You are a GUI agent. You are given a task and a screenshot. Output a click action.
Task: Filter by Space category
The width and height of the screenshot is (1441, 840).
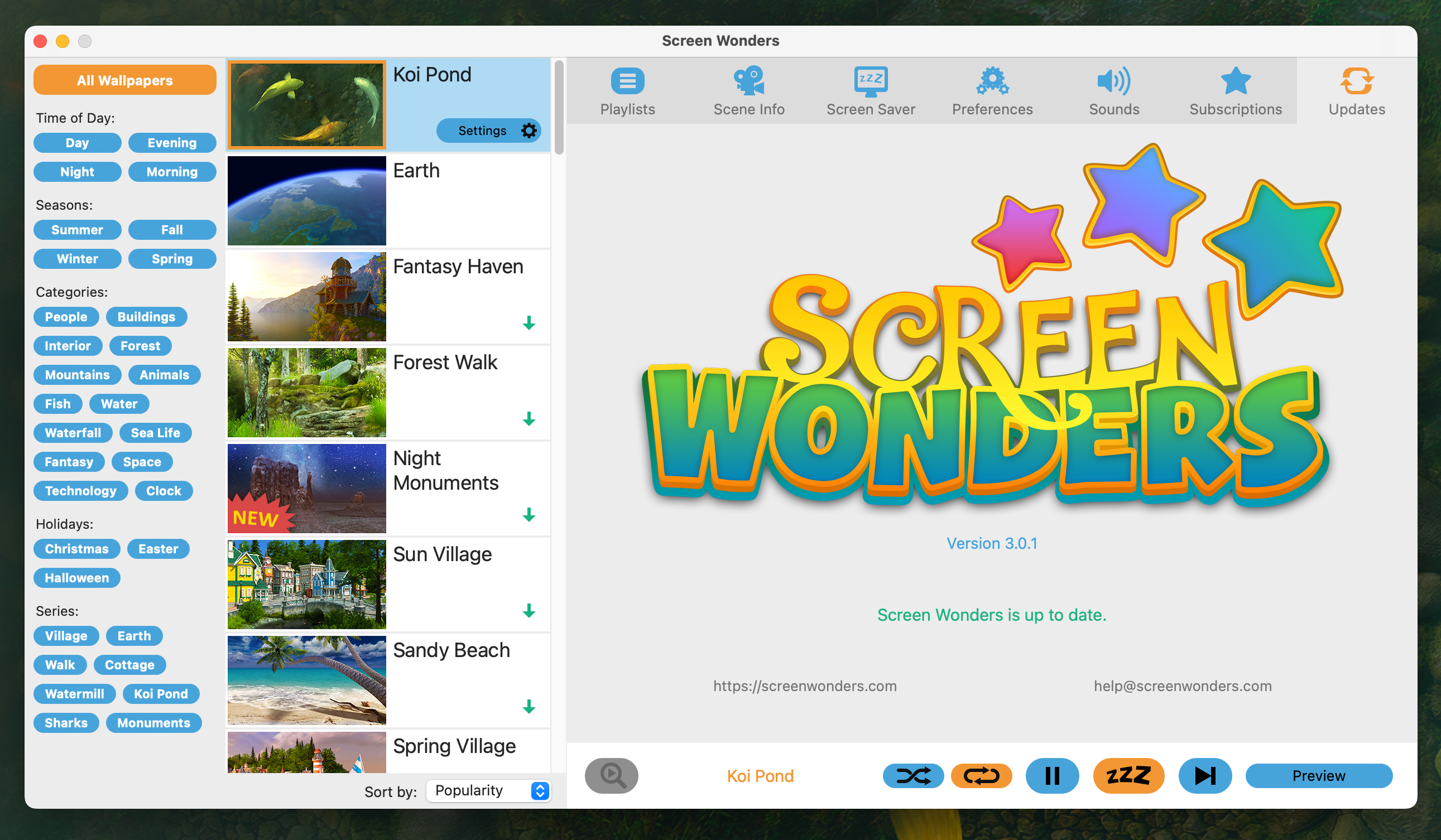pyautogui.click(x=142, y=462)
